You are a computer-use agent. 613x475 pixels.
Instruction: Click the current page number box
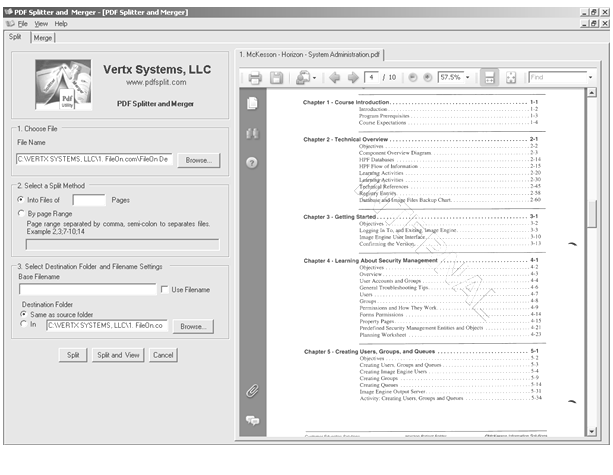pos(371,77)
